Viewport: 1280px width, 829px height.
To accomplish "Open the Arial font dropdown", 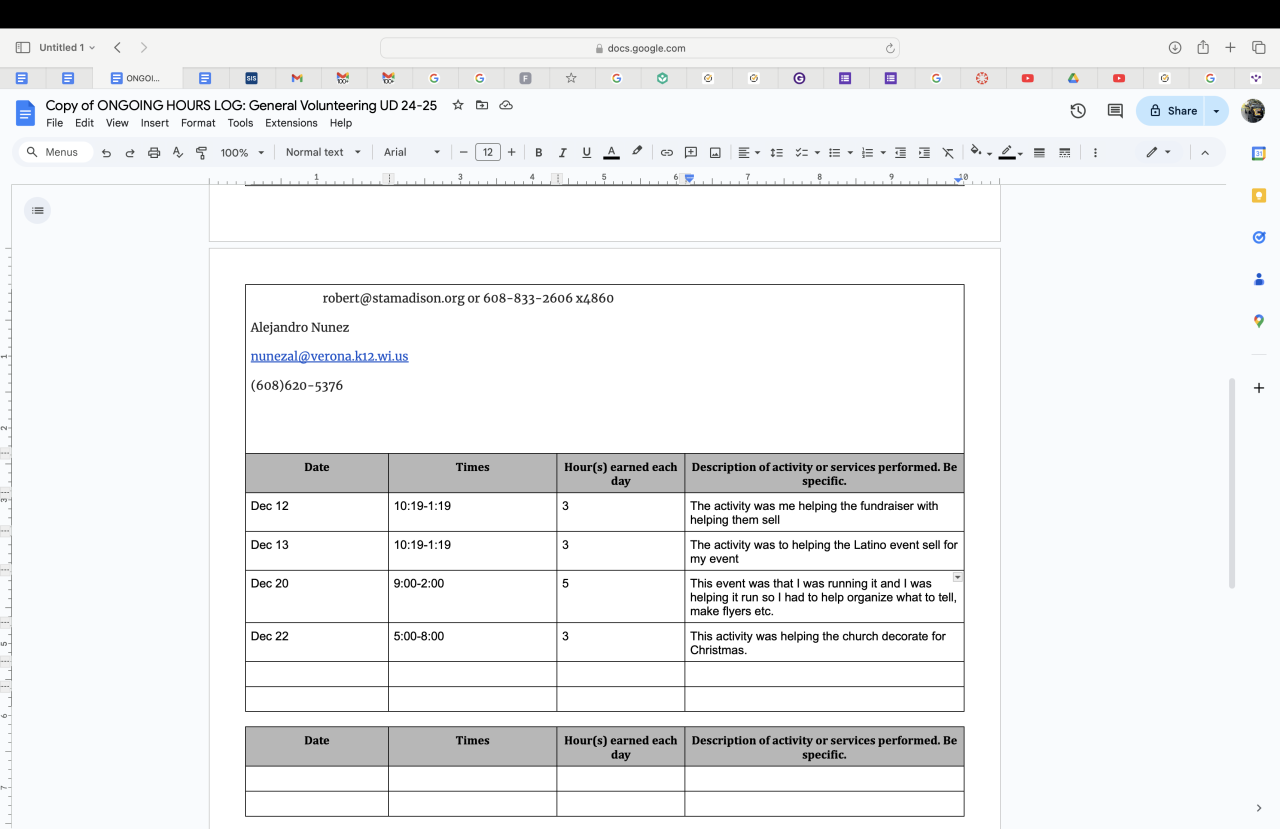I will tap(412, 153).
